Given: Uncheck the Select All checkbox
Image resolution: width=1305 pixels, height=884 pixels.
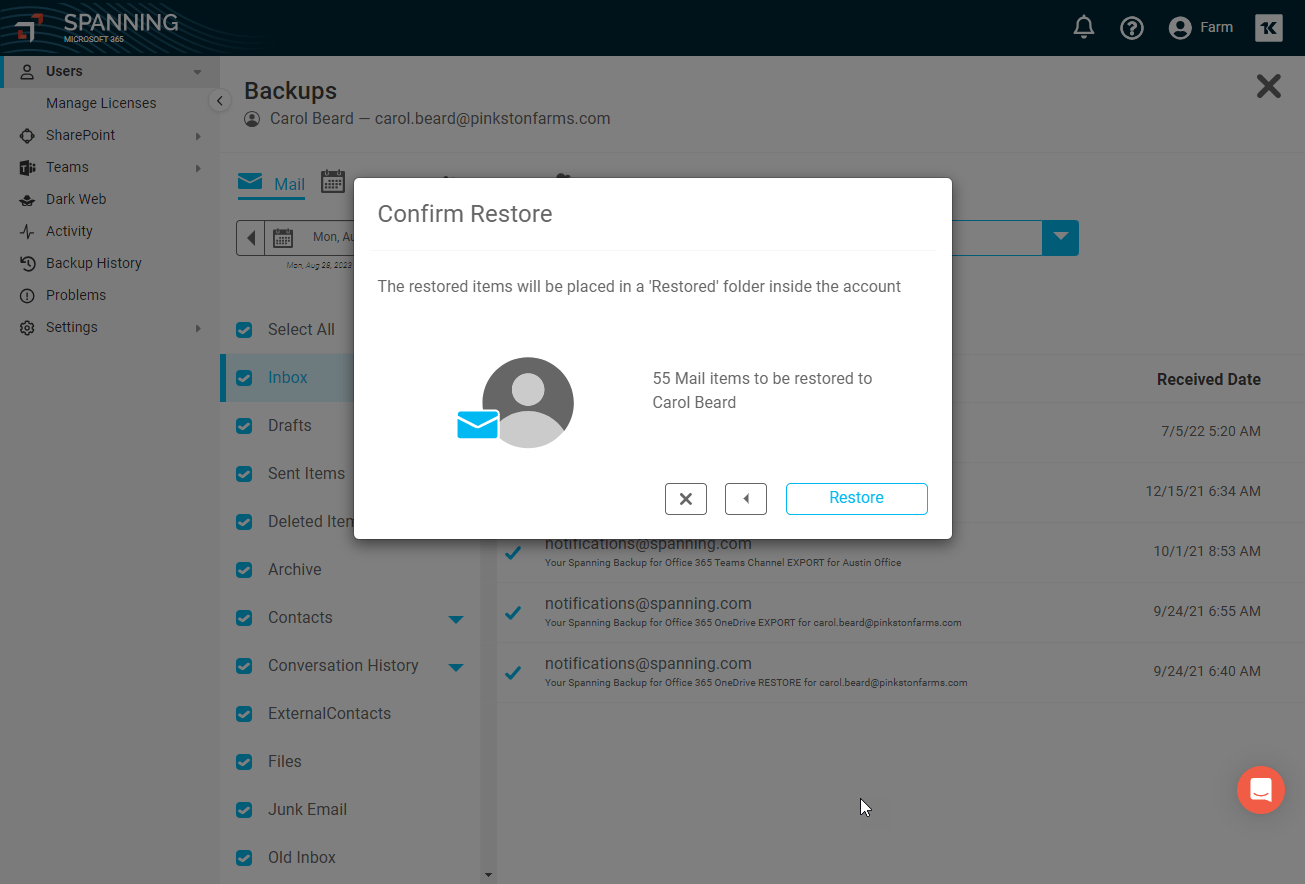Looking at the screenshot, I should point(242,329).
